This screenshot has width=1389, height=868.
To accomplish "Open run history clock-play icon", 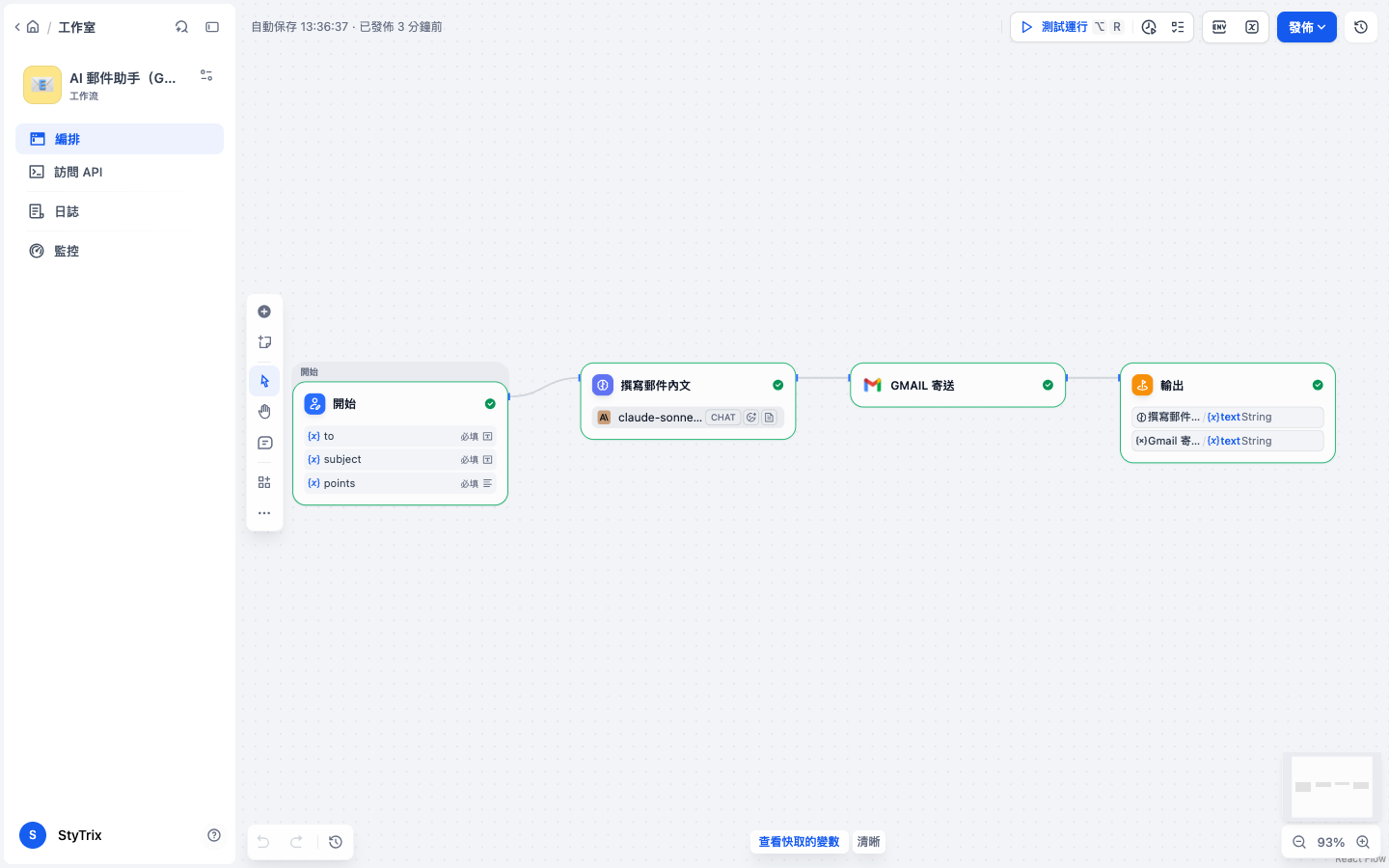I will tap(1149, 27).
